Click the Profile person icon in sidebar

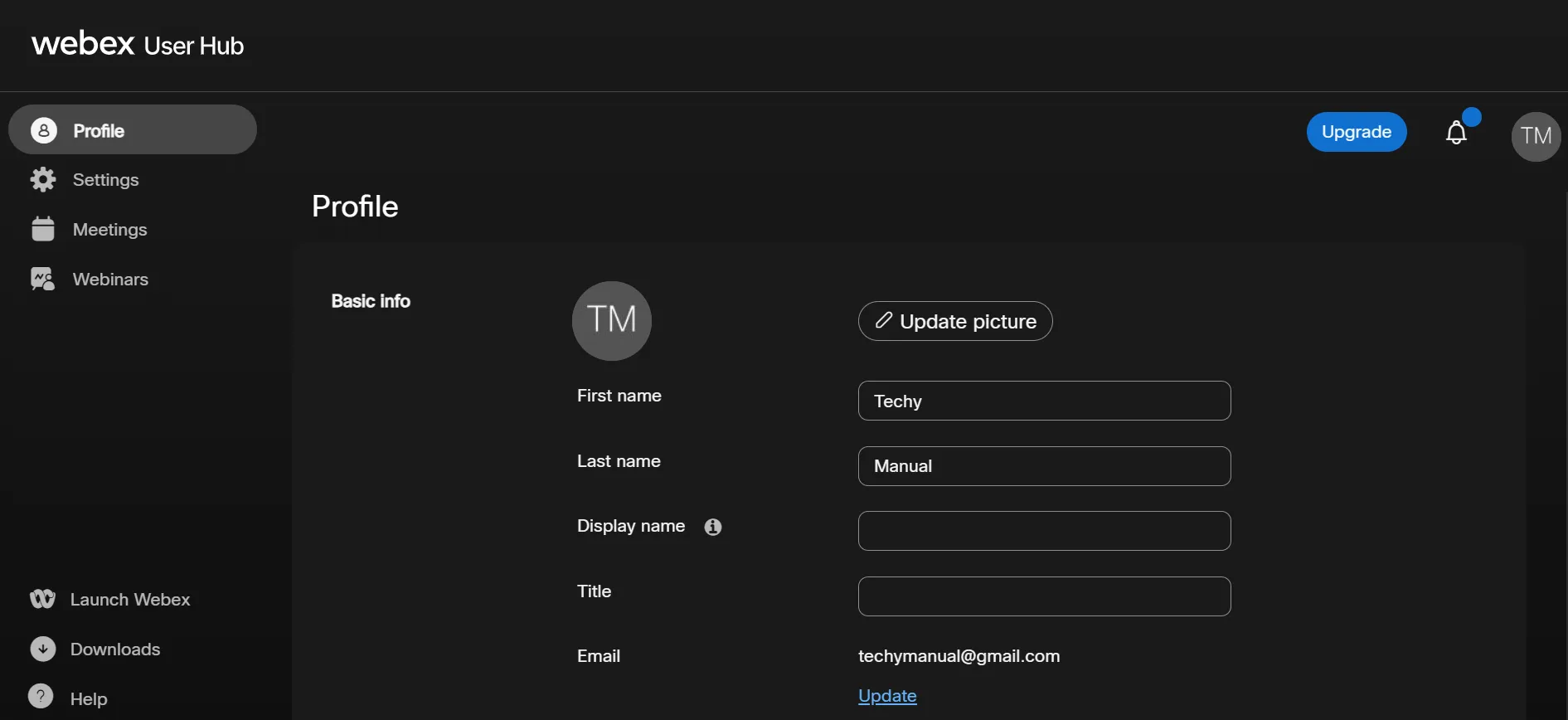[44, 130]
